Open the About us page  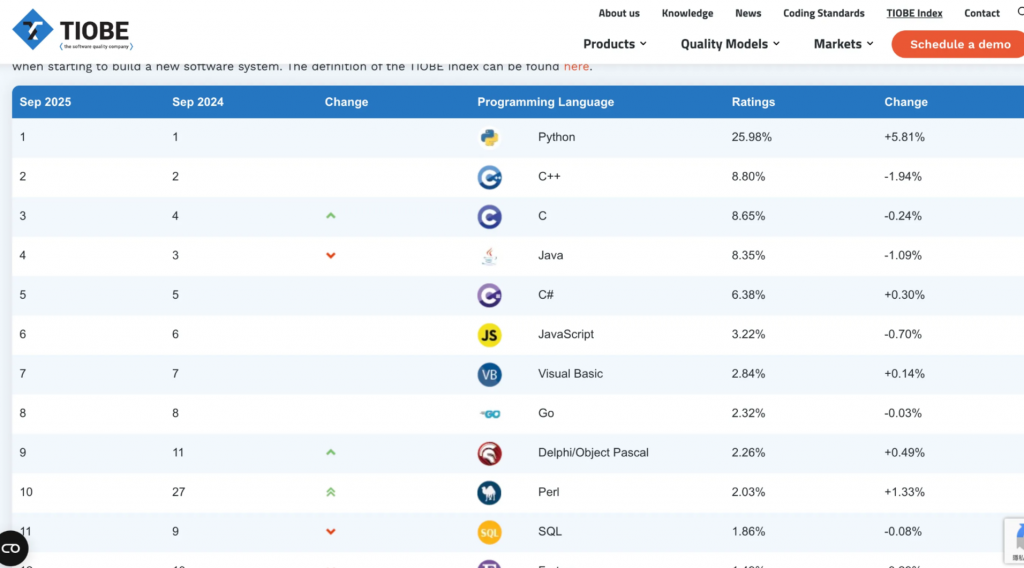click(x=619, y=13)
